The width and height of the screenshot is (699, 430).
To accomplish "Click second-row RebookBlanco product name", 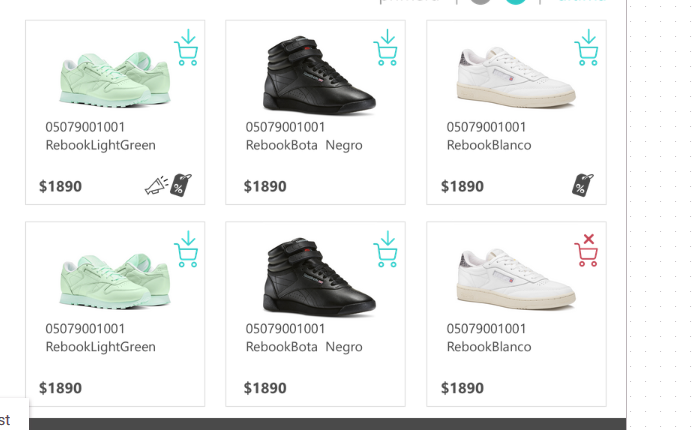I will 489,347.
